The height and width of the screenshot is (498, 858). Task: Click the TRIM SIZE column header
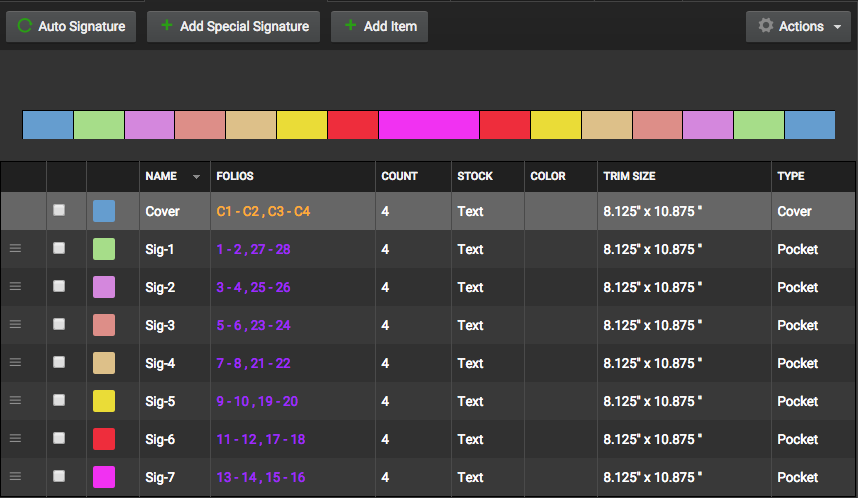(629, 176)
